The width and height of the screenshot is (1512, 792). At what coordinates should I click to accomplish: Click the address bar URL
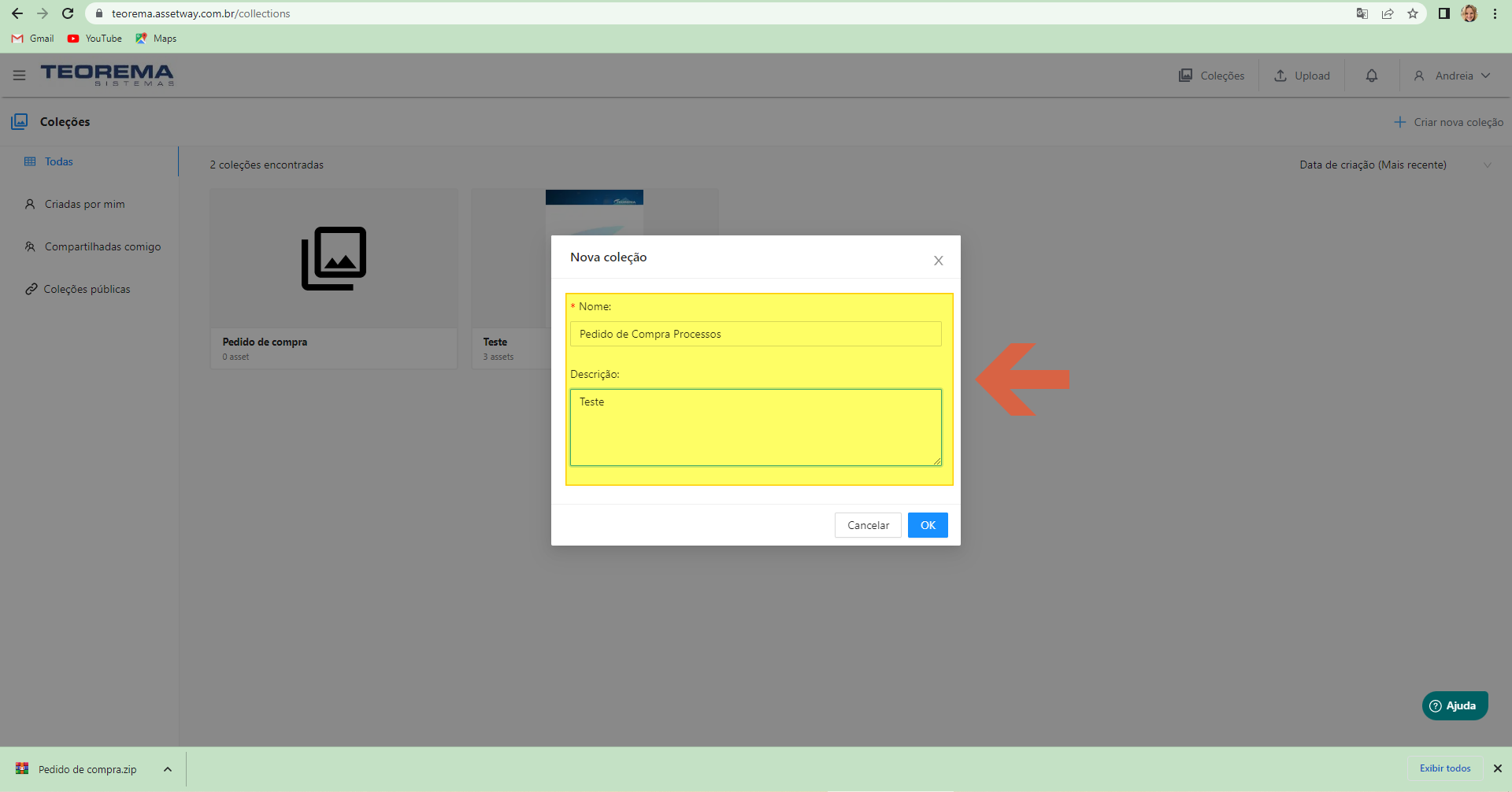pyautogui.click(x=201, y=13)
